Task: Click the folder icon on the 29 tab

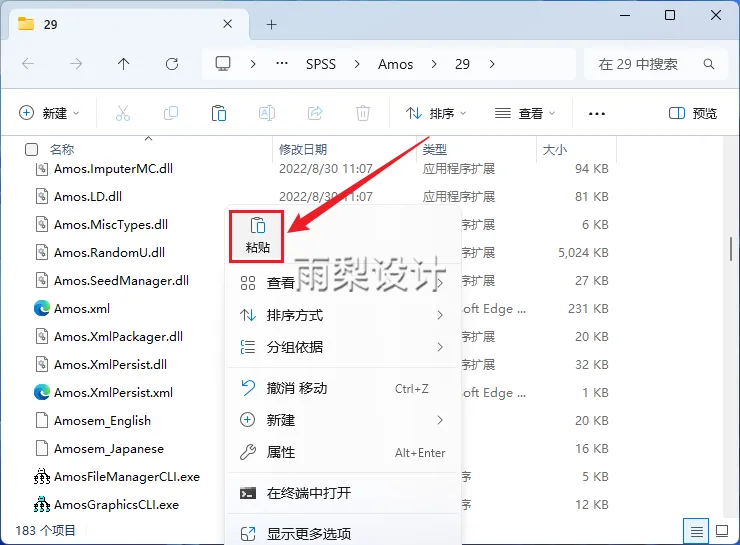Action: (x=26, y=24)
